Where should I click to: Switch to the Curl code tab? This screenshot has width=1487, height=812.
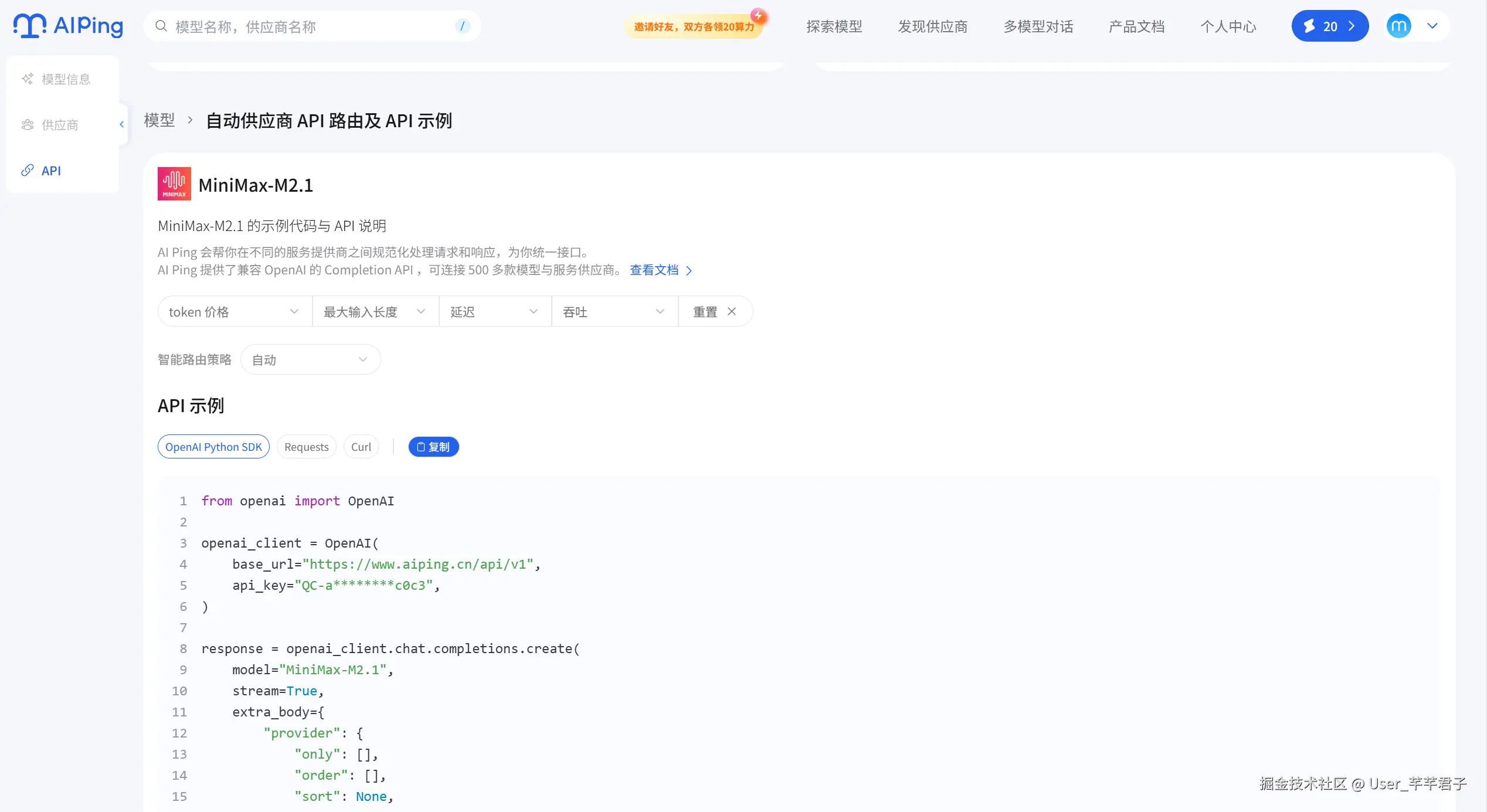coord(361,447)
